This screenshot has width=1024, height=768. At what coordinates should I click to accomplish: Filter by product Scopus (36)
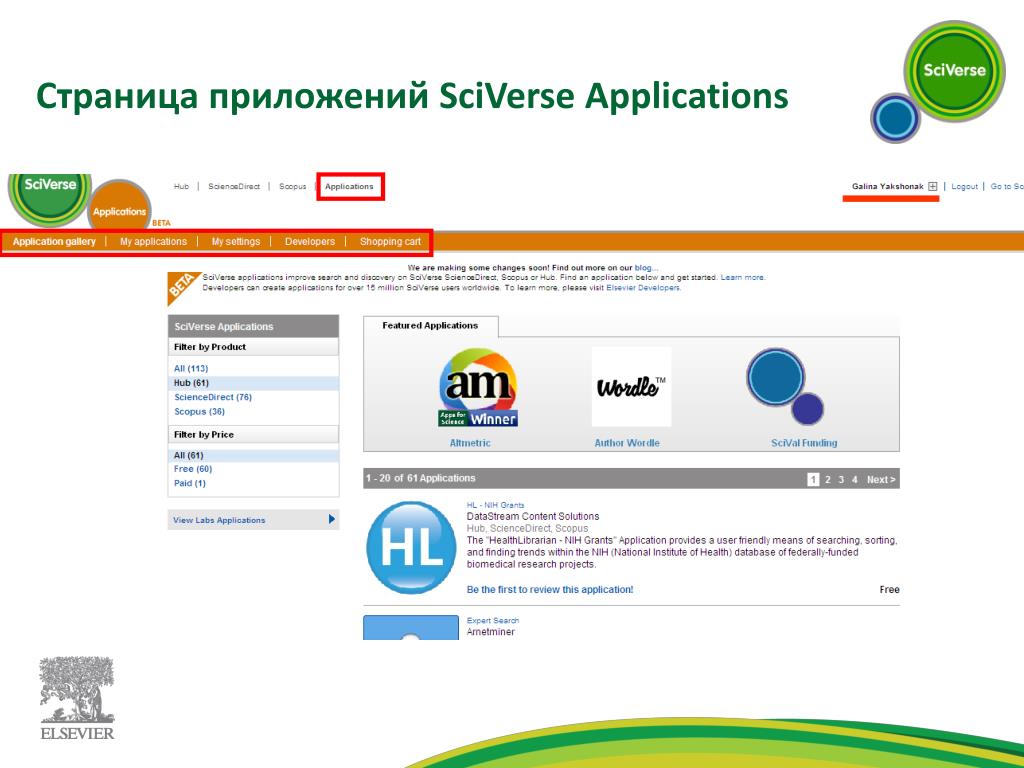point(199,412)
